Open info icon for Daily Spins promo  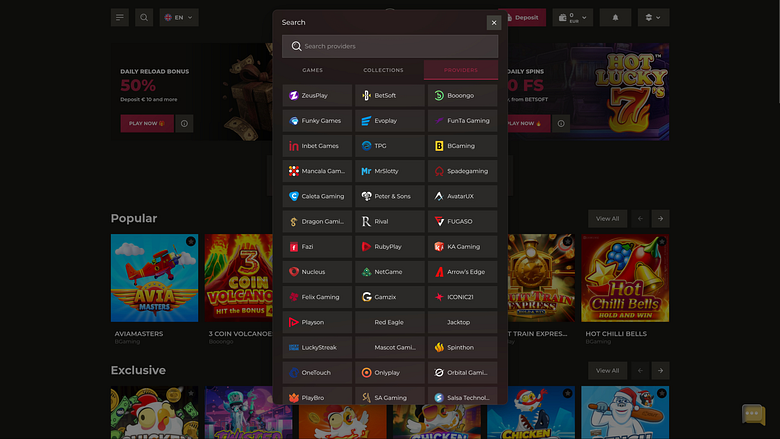561,123
